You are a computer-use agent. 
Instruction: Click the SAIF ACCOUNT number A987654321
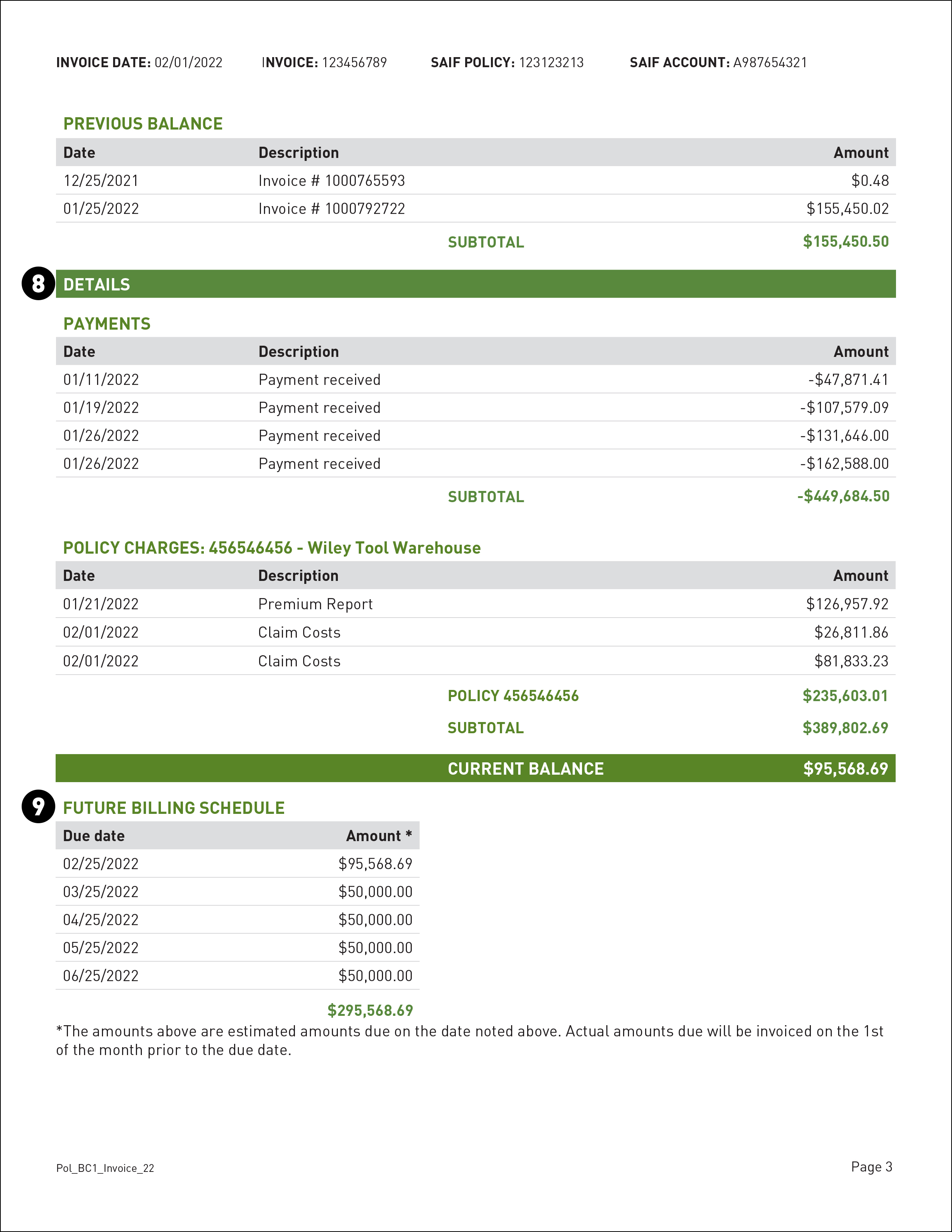click(770, 63)
